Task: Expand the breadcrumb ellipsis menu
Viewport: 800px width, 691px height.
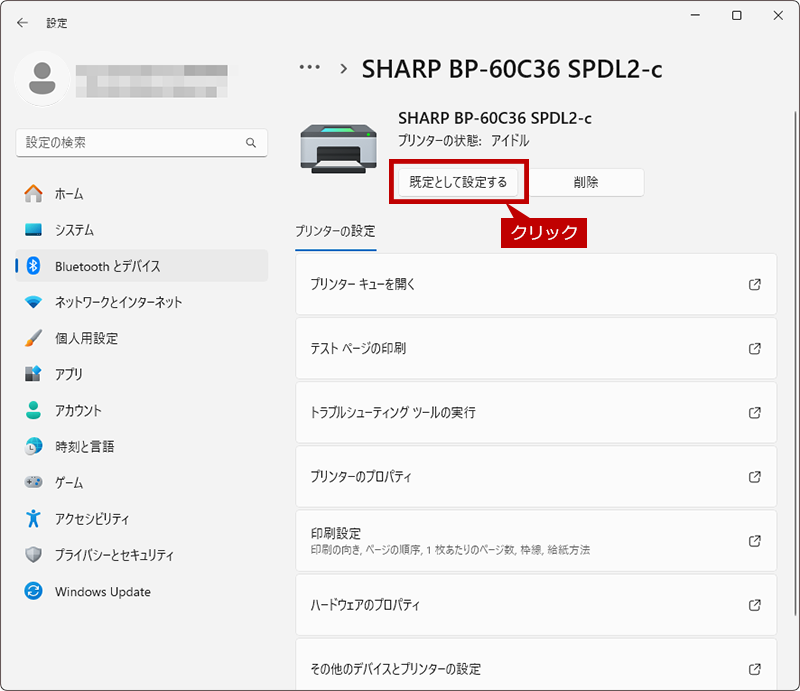Action: tap(310, 68)
